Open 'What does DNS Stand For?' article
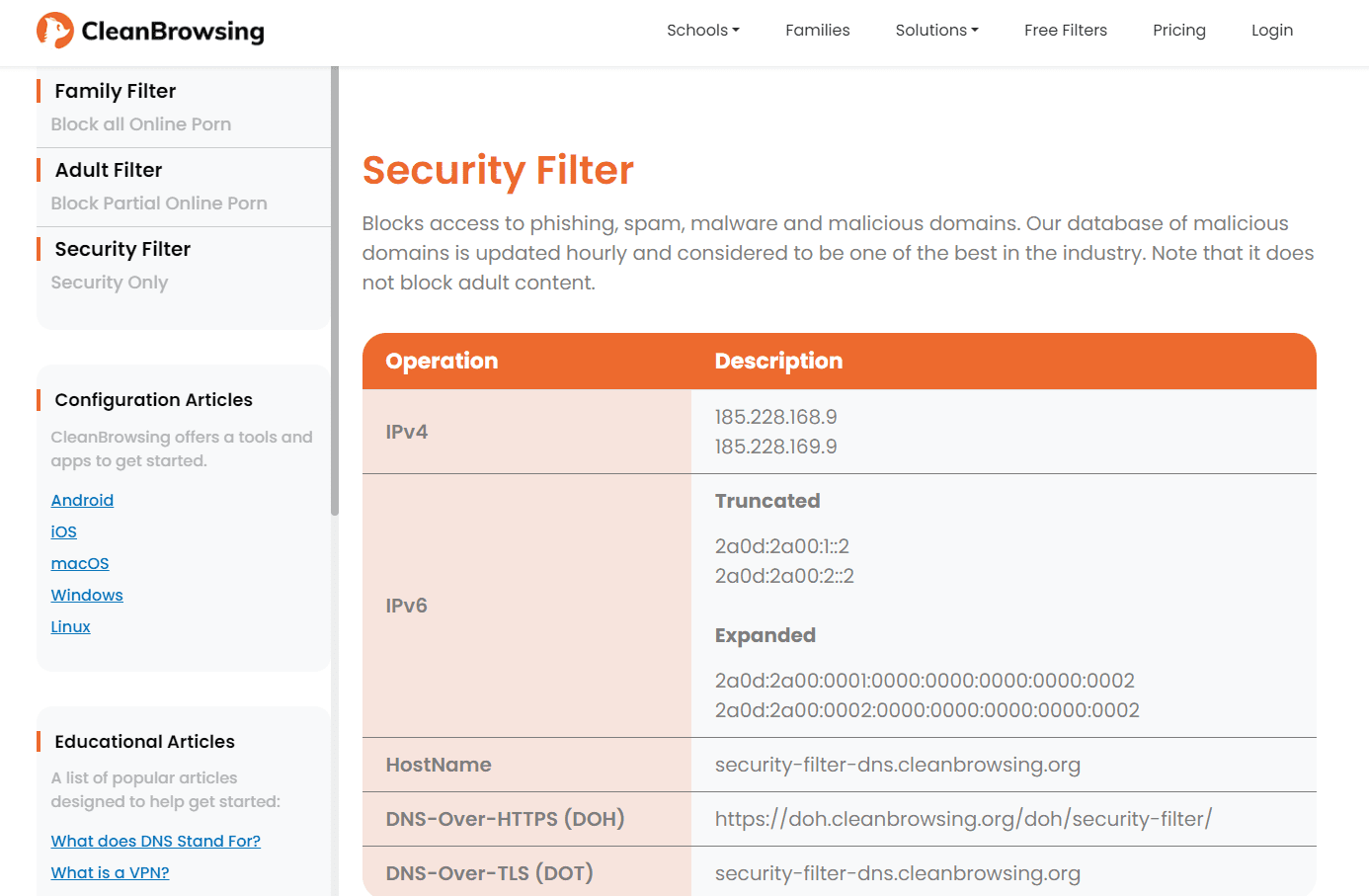This screenshot has height=896, width=1369. [156, 842]
